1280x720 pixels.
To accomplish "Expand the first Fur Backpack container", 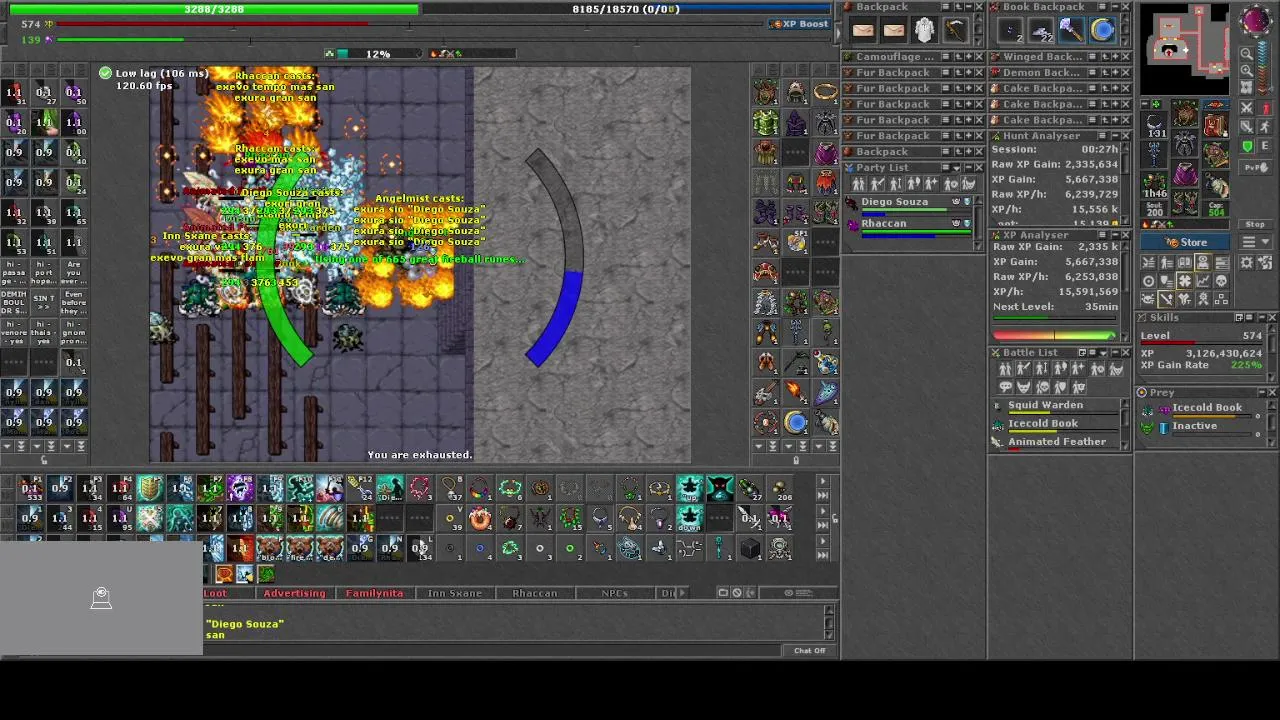I will click(x=967, y=73).
